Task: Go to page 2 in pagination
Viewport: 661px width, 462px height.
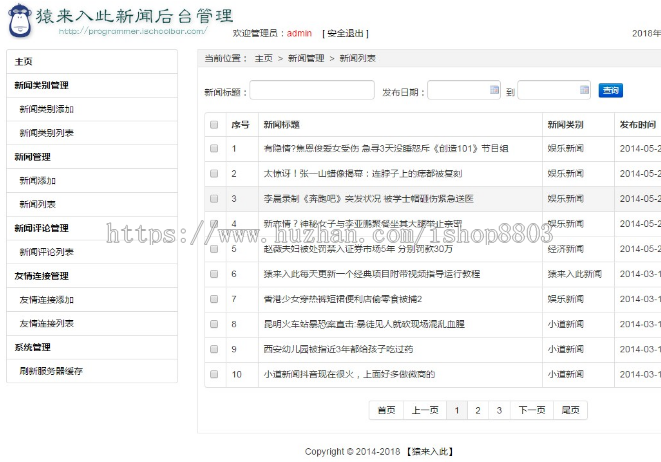Action: click(478, 410)
